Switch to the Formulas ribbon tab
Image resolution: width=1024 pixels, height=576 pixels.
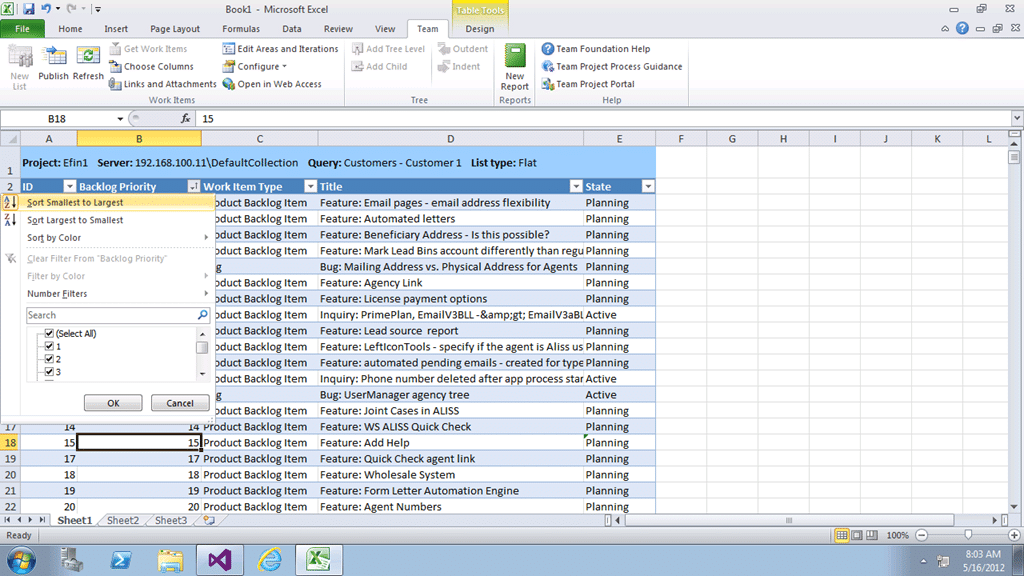241,29
